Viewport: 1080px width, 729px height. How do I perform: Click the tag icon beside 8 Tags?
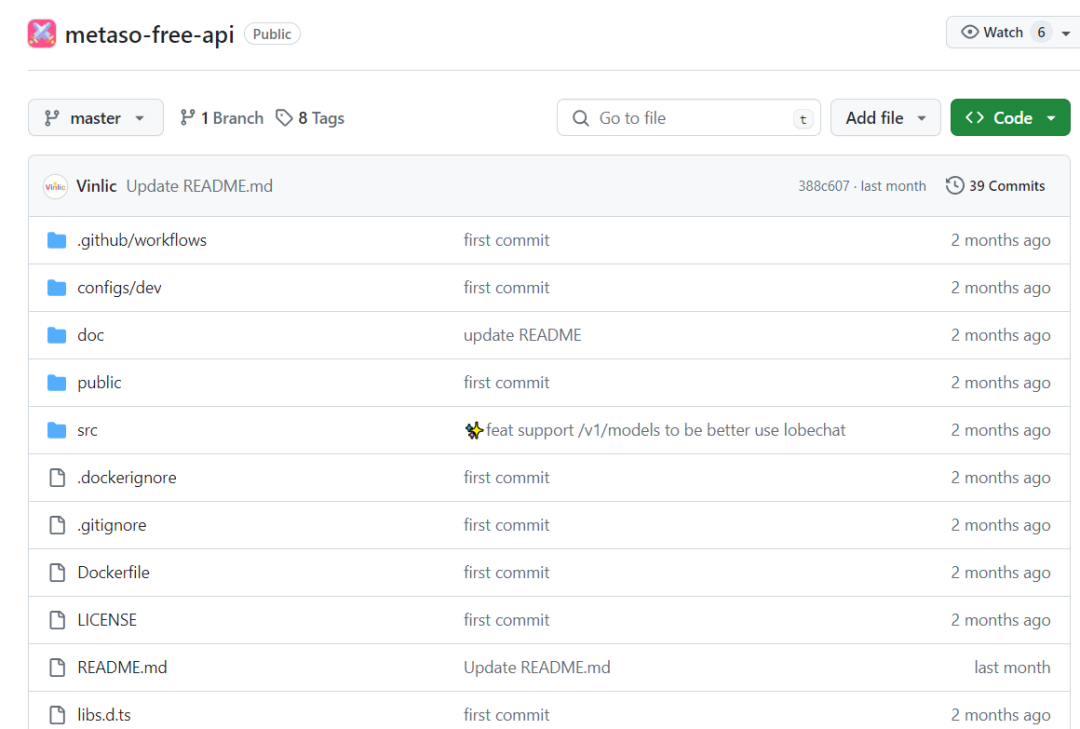284,118
